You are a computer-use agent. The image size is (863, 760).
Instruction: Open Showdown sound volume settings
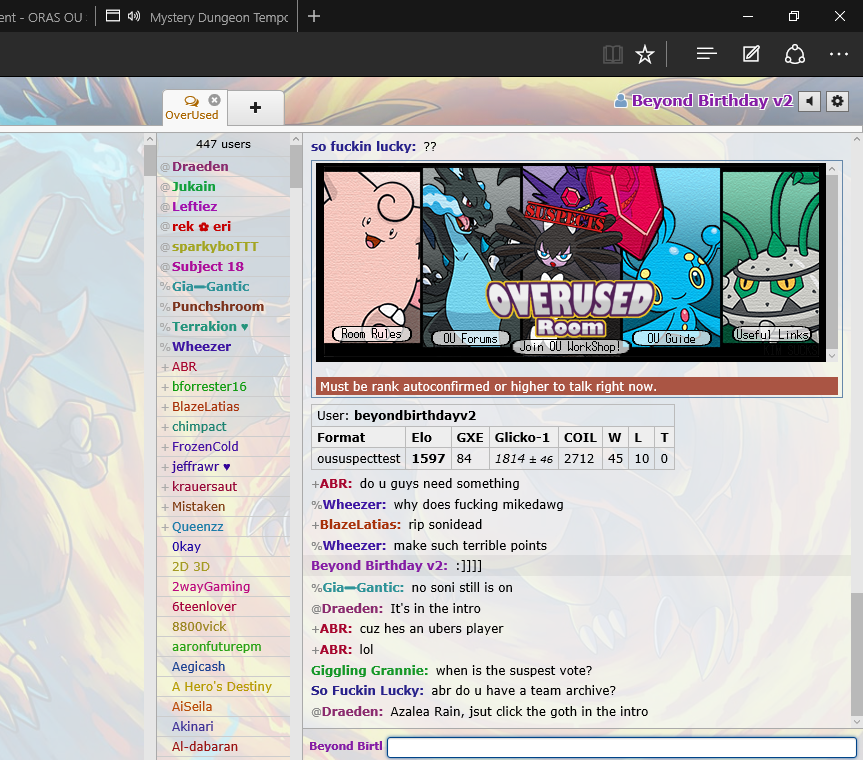[x=809, y=102]
